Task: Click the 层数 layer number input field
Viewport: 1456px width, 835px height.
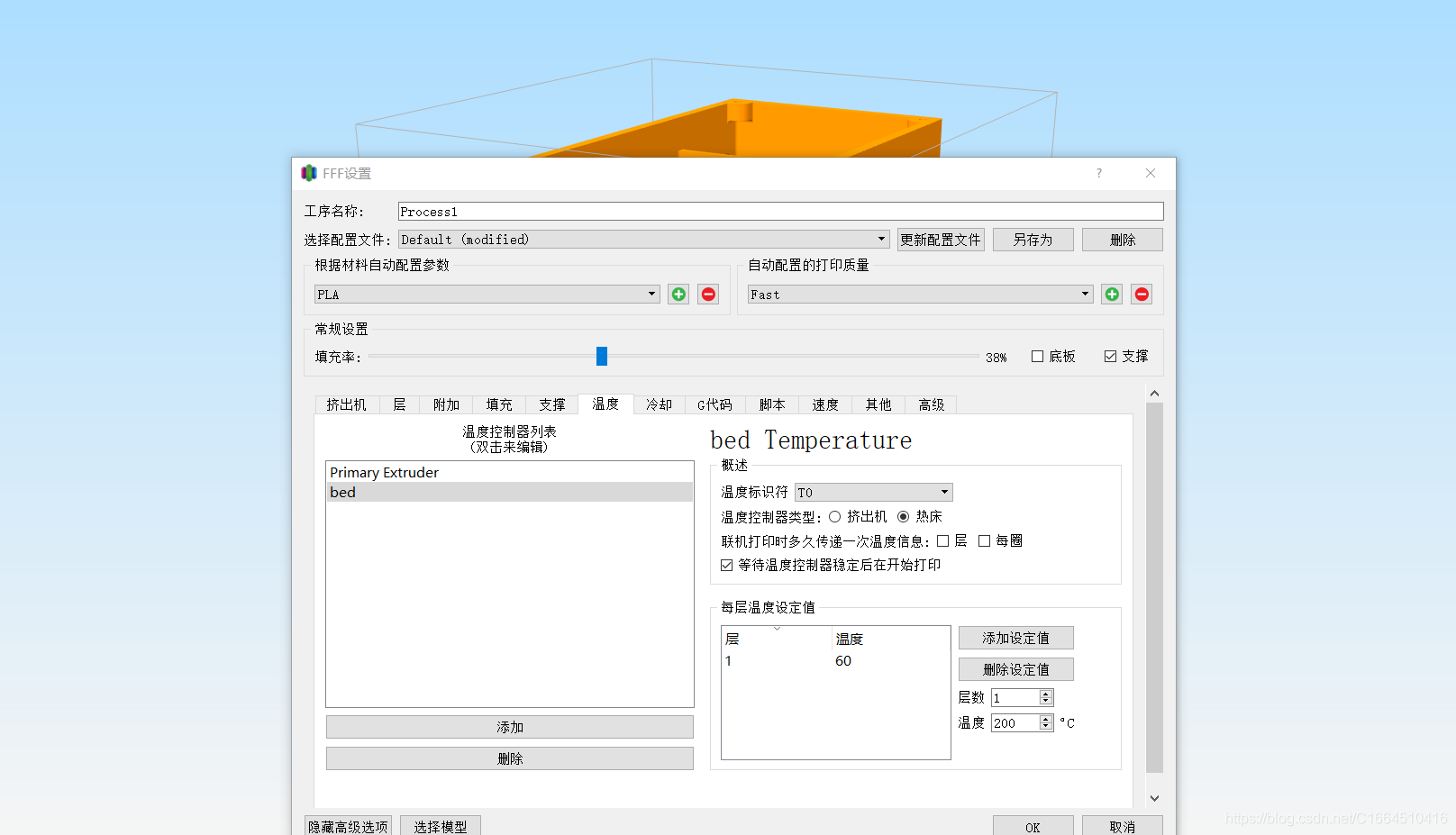Action: [1015, 698]
